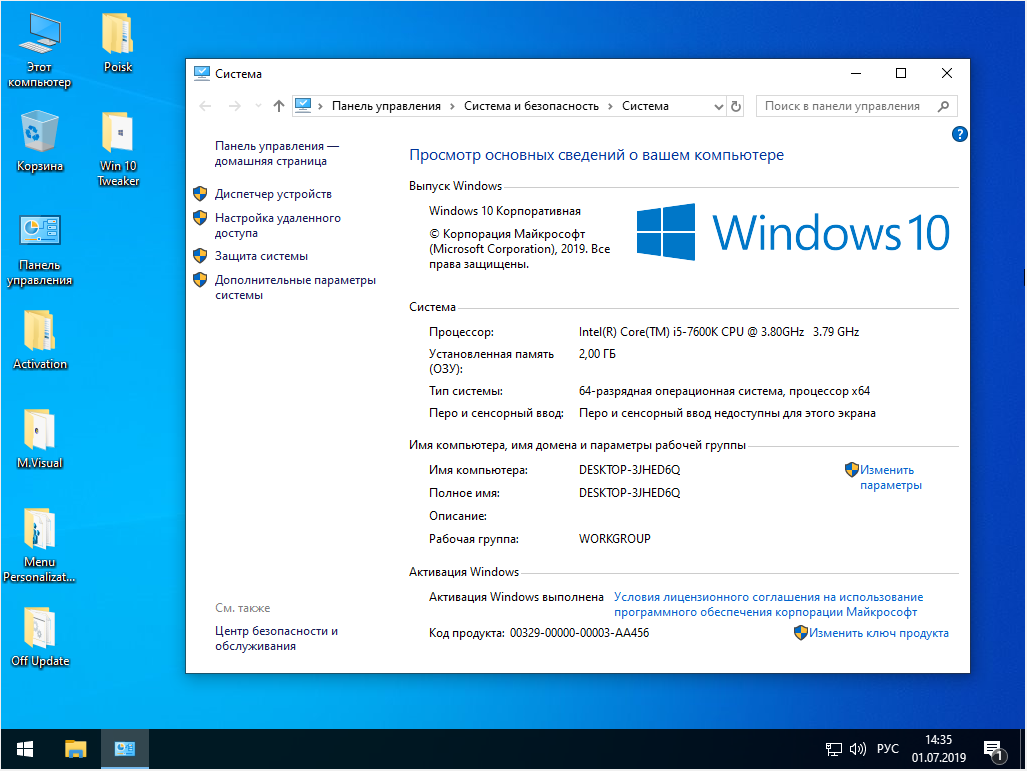The width and height of the screenshot is (1027, 771).
Task: Click the address bar computer icon
Action: (x=303, y=105)
